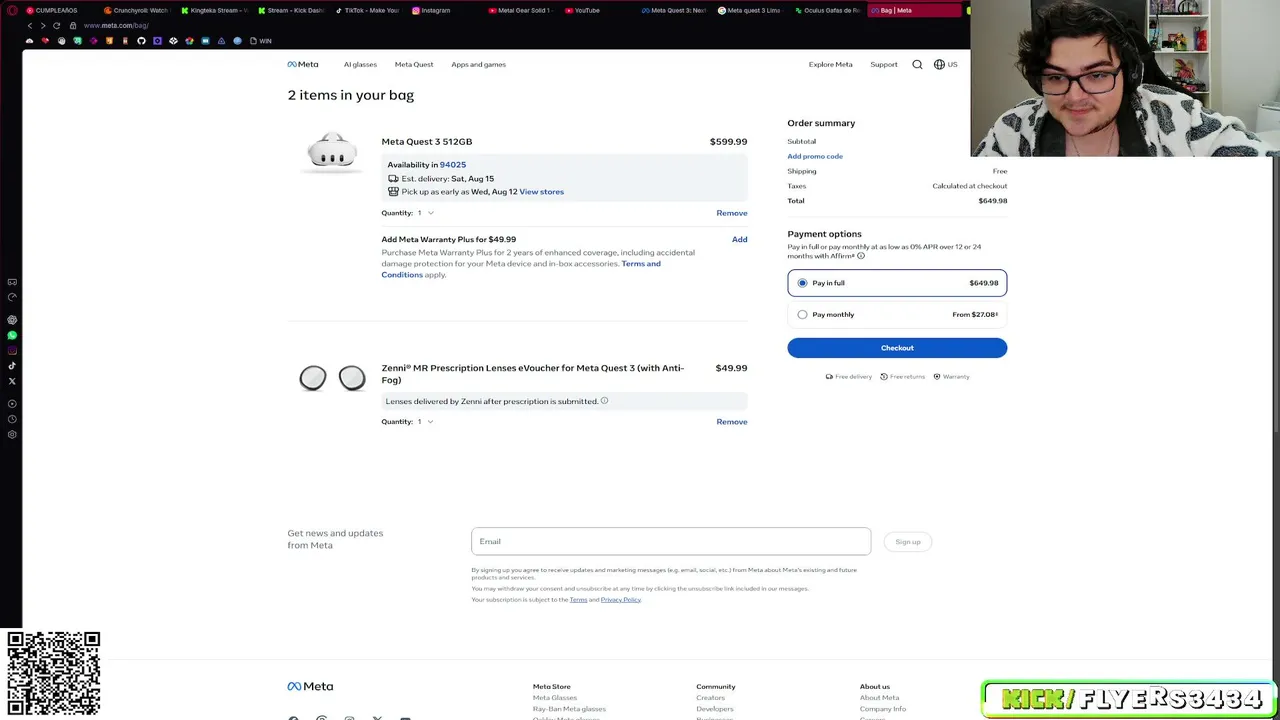Go back with the browser back arrow

29,25
